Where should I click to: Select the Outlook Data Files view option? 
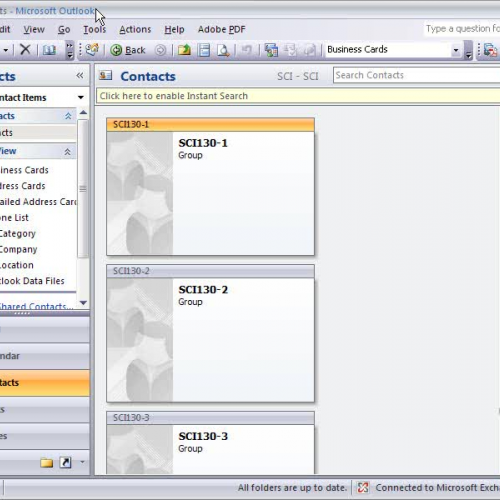point(32,281)
